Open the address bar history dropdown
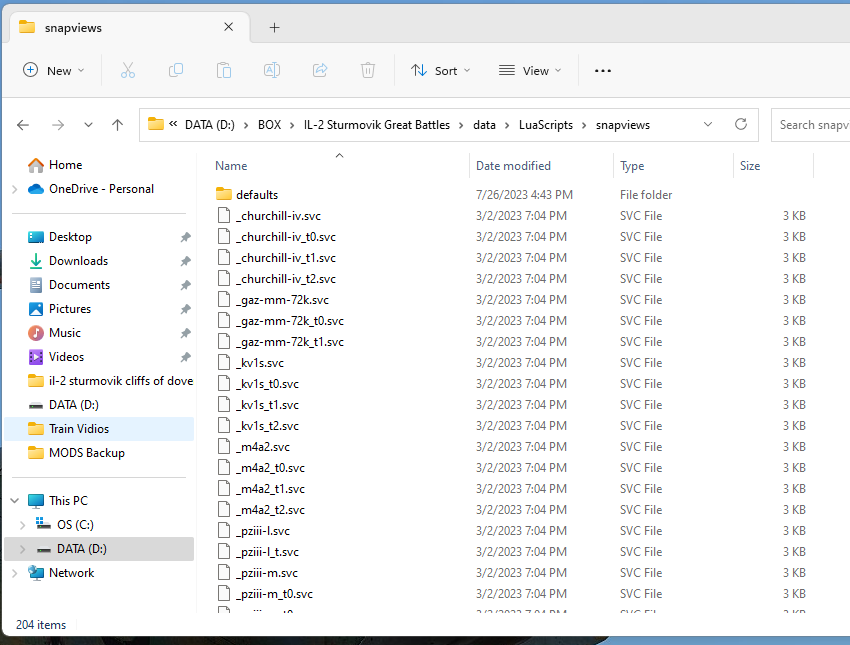Image resolution: width=850 pixels, height=645 pixels. click(x=708, y=125)
